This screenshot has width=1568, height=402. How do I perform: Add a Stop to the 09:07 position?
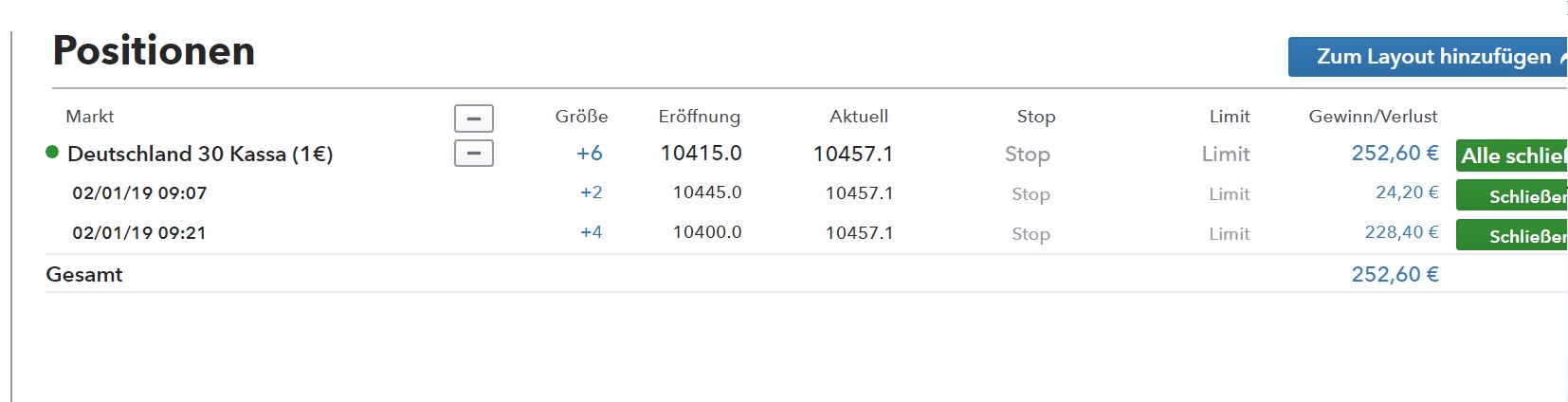pos(1030,194)
